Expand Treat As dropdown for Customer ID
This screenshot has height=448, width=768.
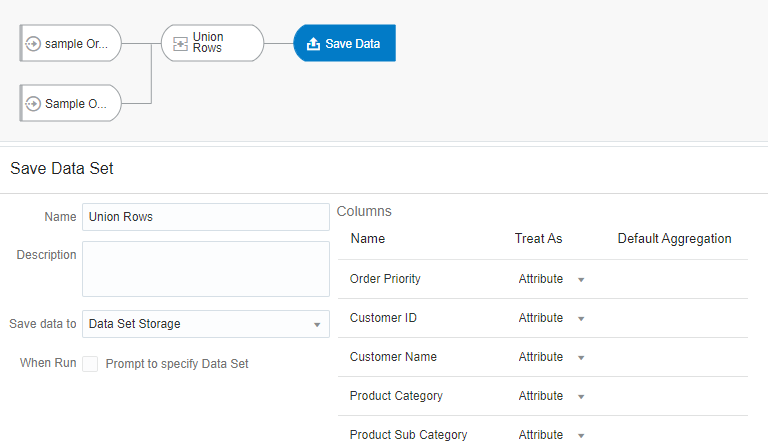tap(580, 319)
